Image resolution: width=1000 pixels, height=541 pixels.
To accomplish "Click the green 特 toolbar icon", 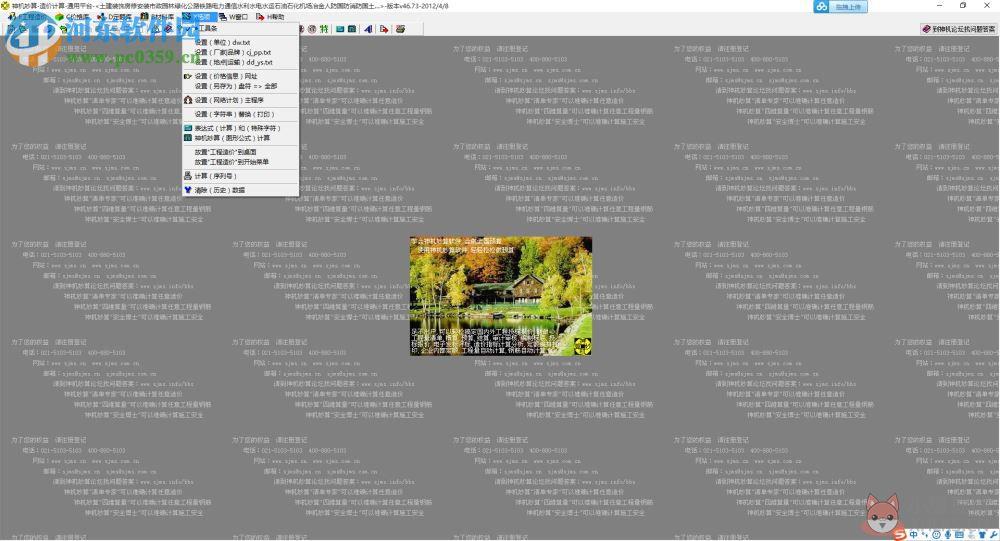I will coord(325,29).
